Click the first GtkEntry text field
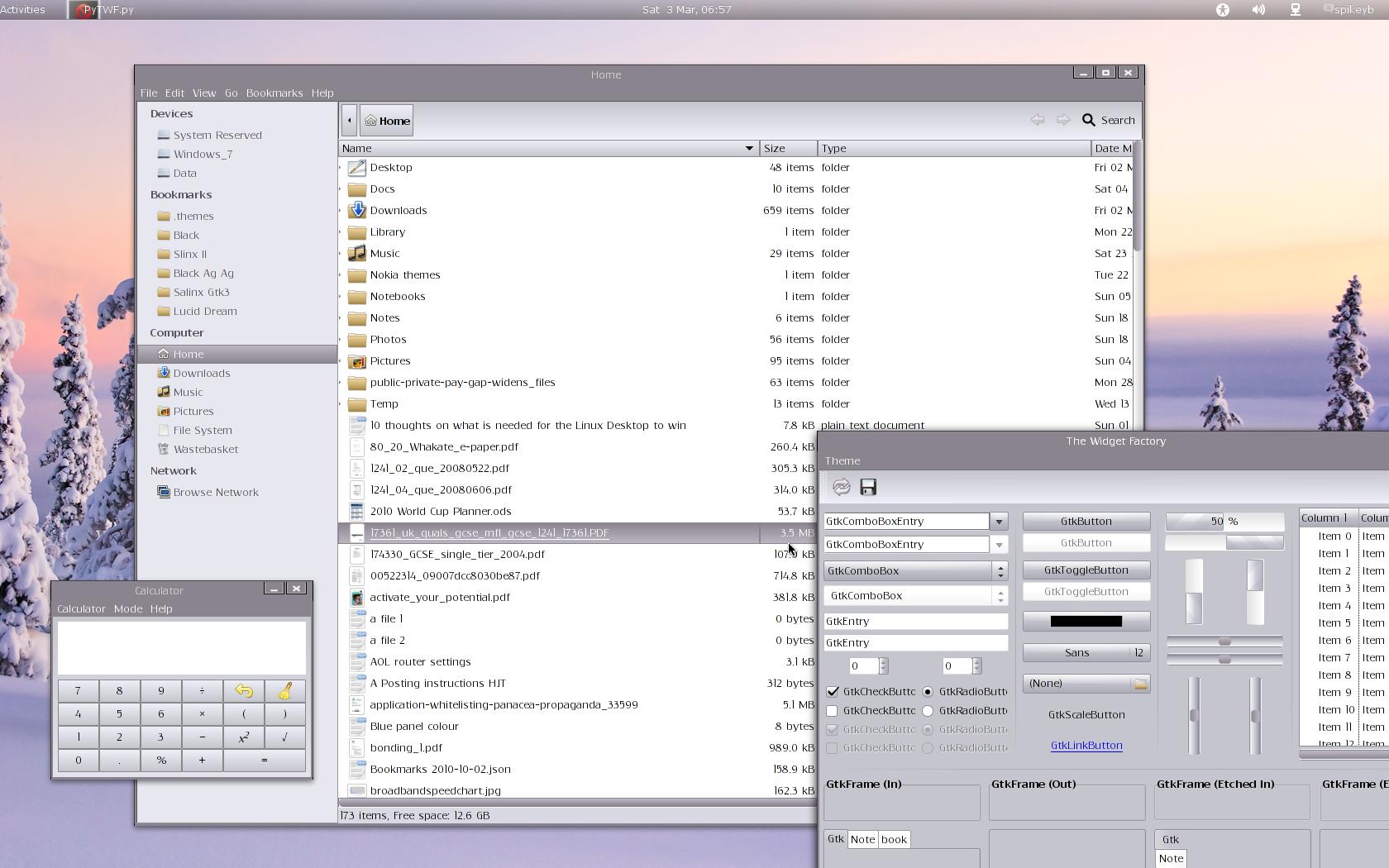The height and width of the screenshot is (868, 1389). pos(916,621)
